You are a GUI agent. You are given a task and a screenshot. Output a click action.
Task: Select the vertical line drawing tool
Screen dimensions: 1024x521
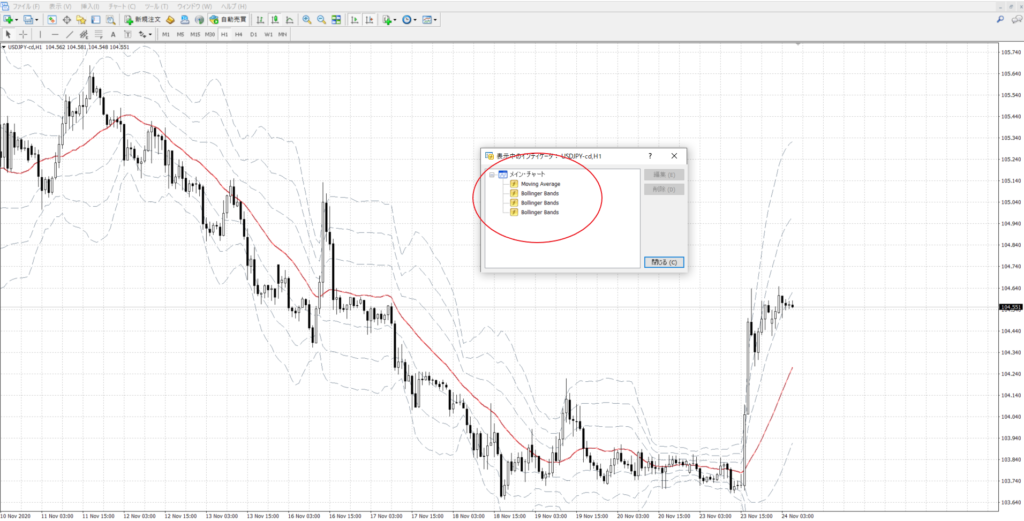[40, 34]
